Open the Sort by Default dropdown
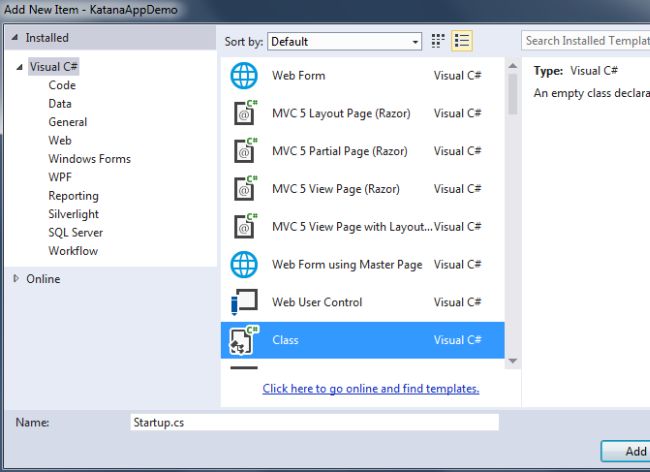This screenshot has height=472, width=650. (344, 41)
